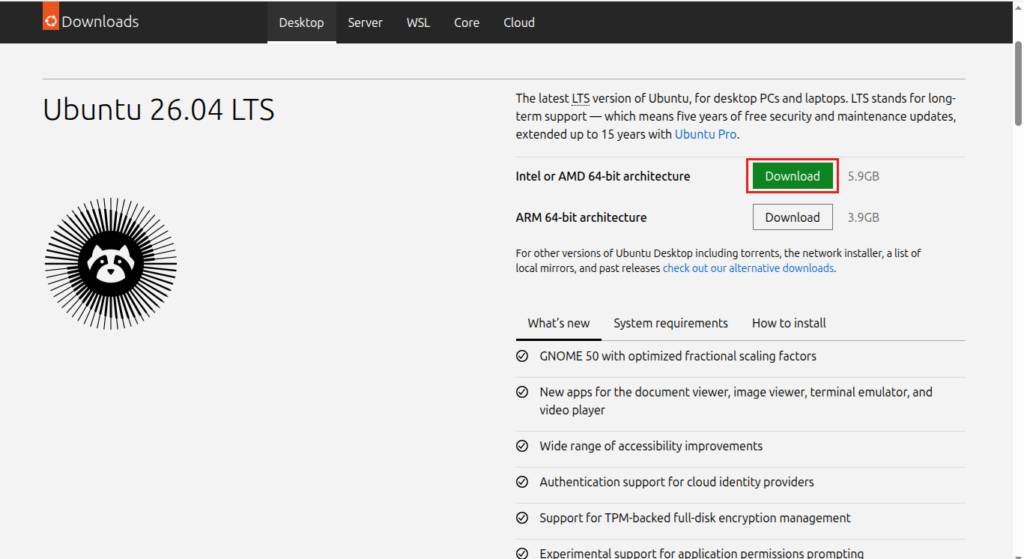Click the raccoon mascot artwork
Viewport: 1024px width, 559px height.
pos(111,264)
